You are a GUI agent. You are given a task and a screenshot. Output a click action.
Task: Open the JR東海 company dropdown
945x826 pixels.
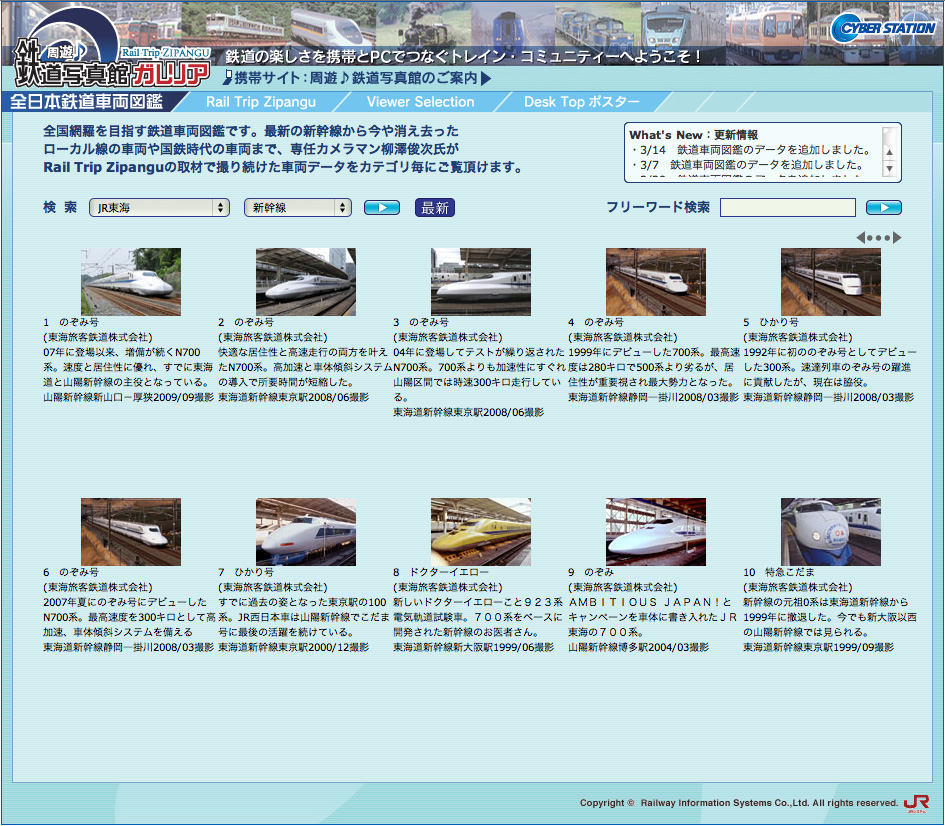pos(159,208)
